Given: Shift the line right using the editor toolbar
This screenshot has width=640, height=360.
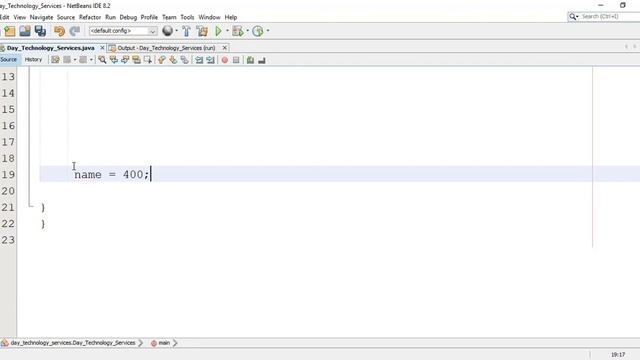Looking at the screenshot, I should 210,60.
